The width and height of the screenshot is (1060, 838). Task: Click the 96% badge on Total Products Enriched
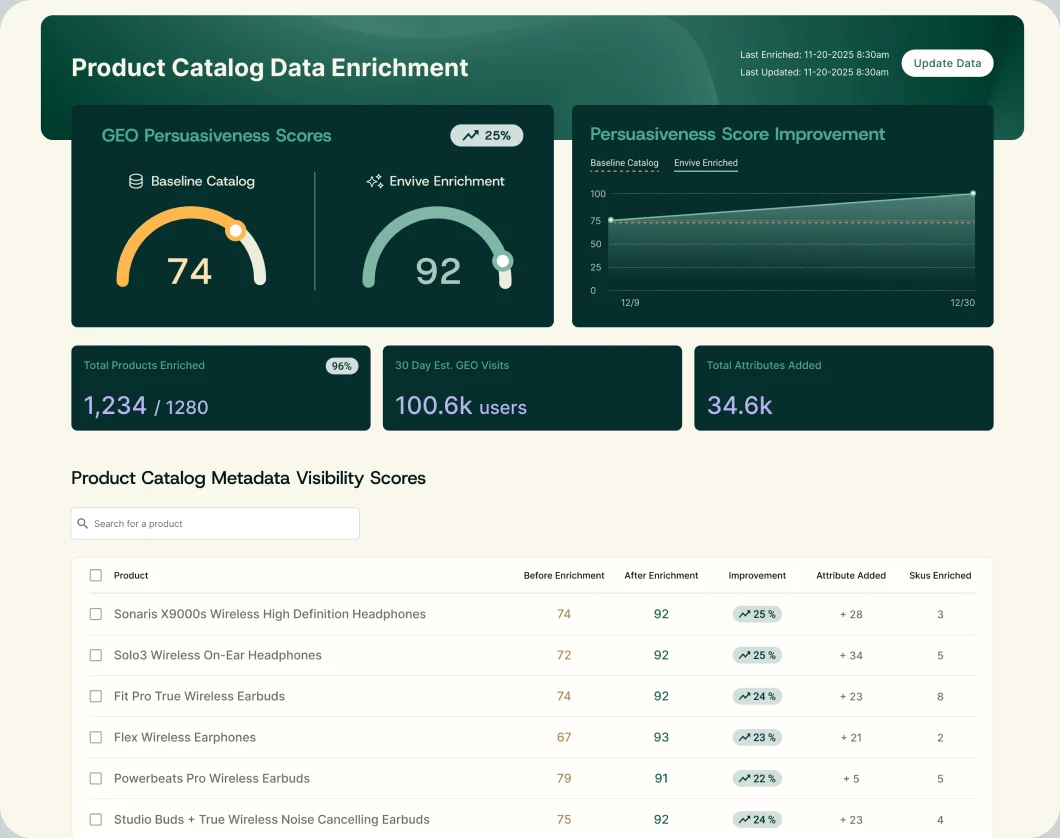[x=341, y=366]
